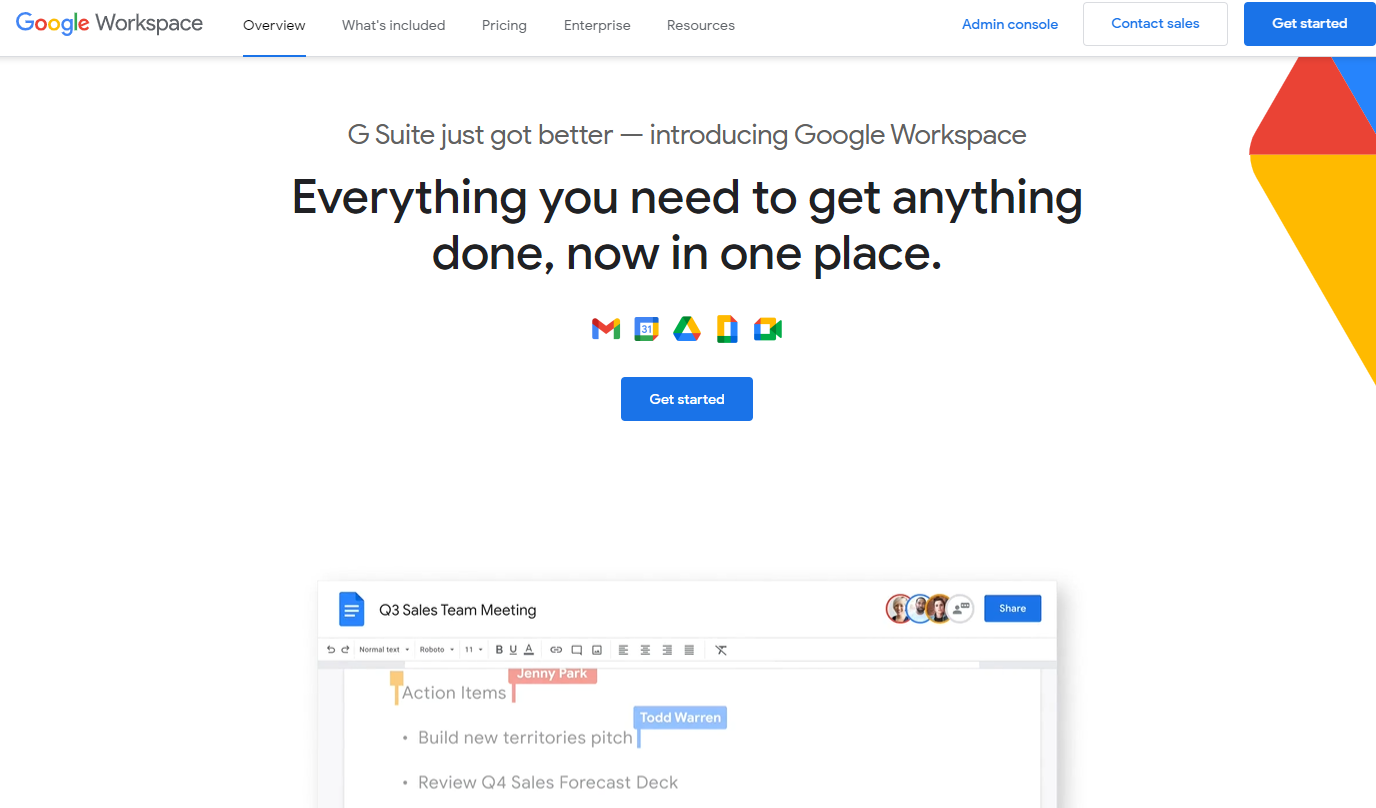Click the Build new territories pitch bullet
This screenshot has height=808, width=1376.
pos(525,737)
